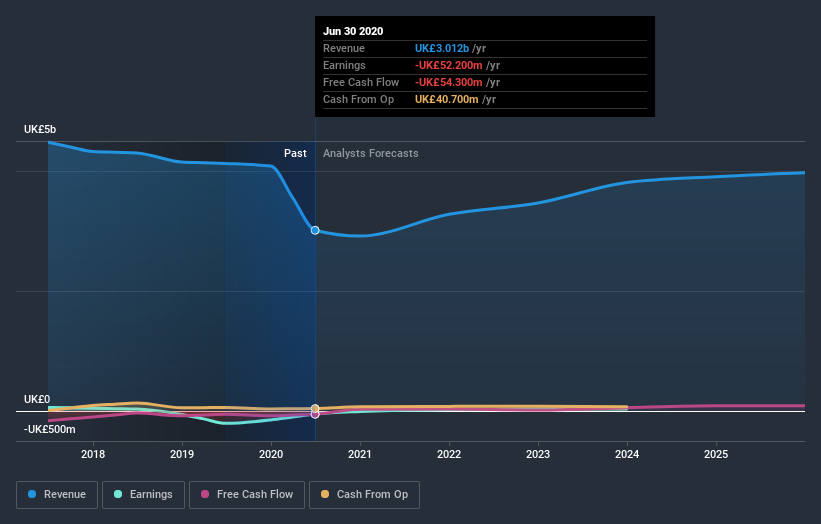This screenshot has width=821, height=524.
Task: Select the Cash From Op data point marker
Action: (x=315, y=408)
